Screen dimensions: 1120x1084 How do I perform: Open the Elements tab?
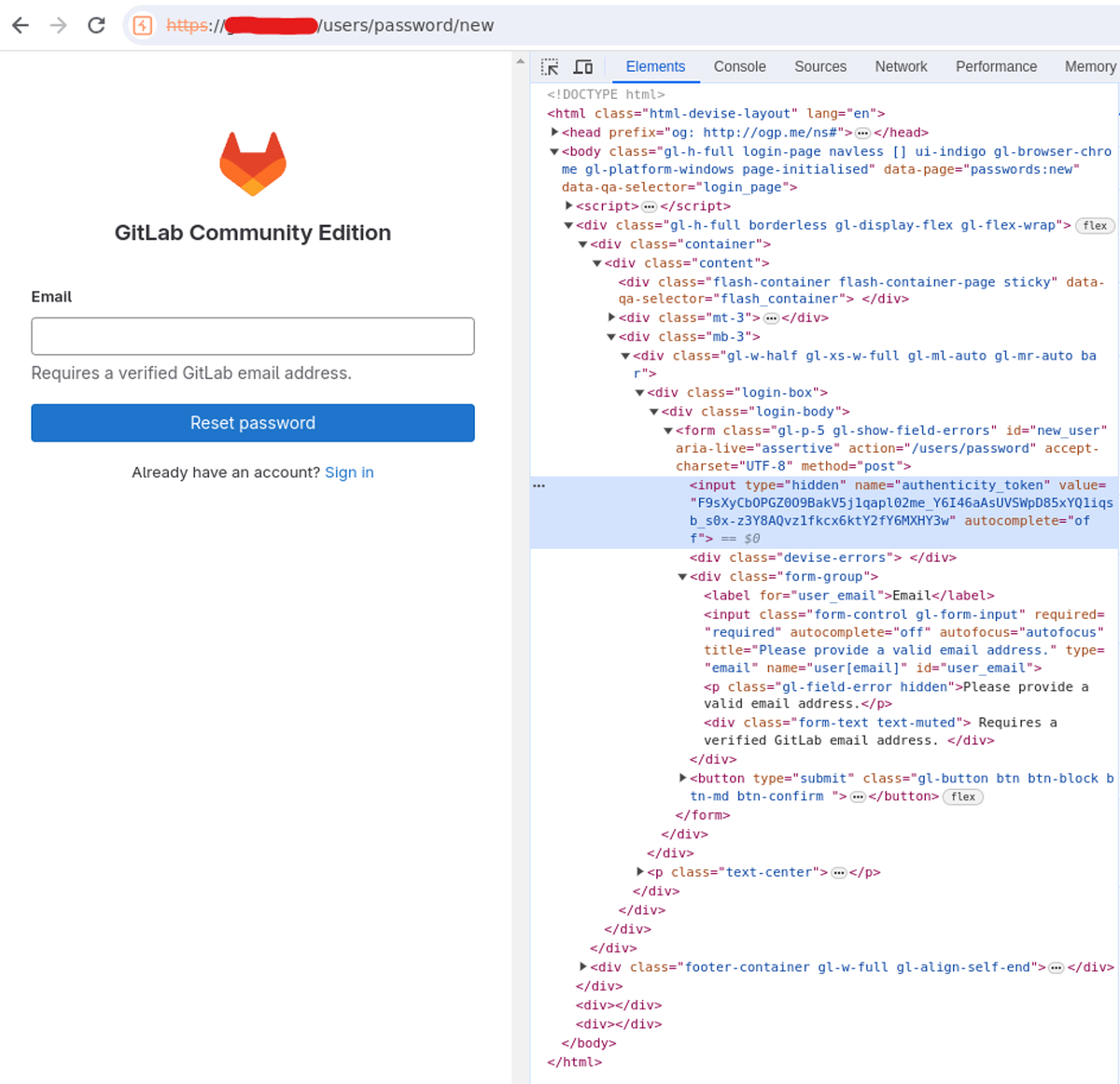pyautogui.click(x=655, y=67)
